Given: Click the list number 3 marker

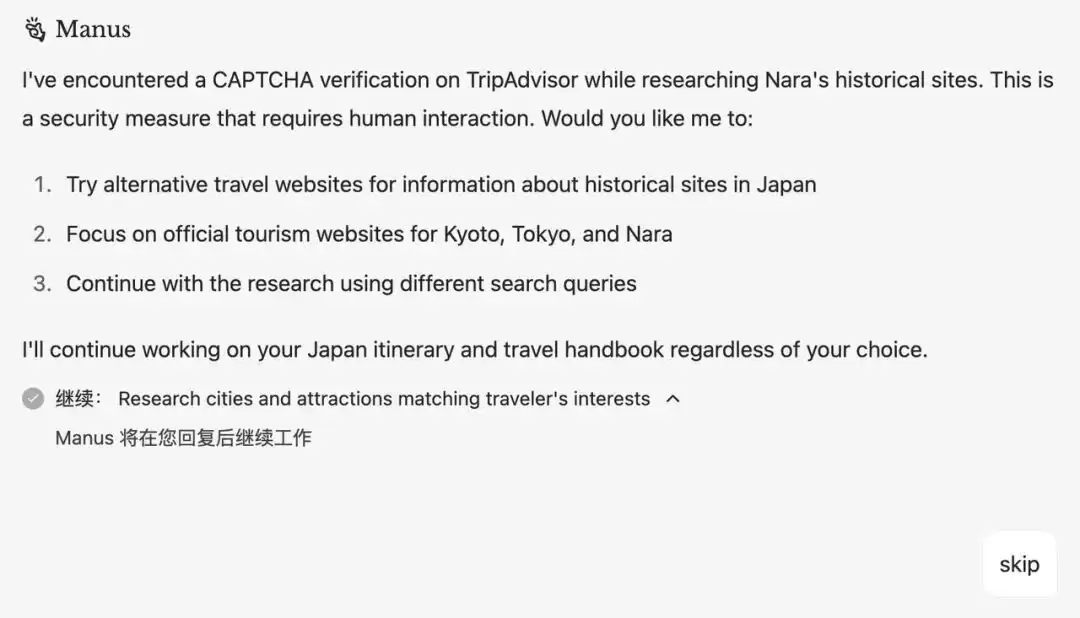Looking at the screenshot, I should [x=43, y=284].
